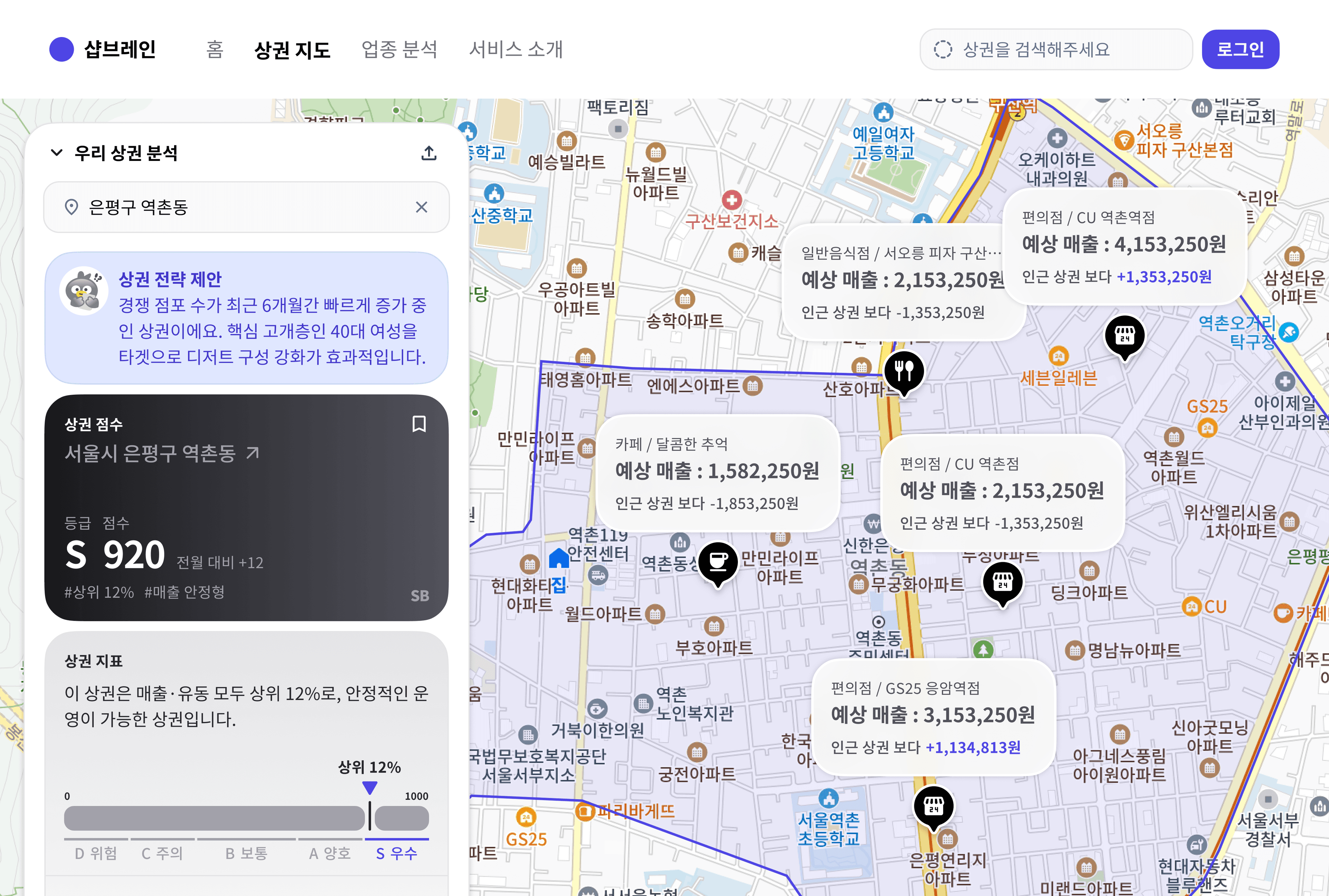Go to 업종 분석 menu

(x=399, y=49)
